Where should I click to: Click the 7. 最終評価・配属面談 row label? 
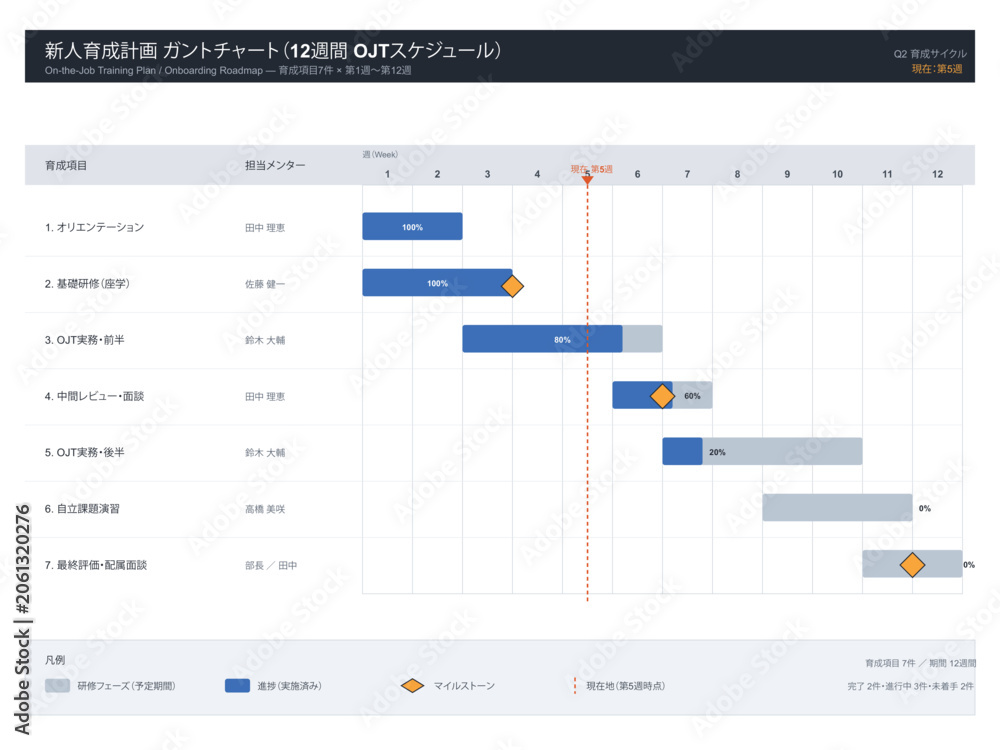[96, 564]
